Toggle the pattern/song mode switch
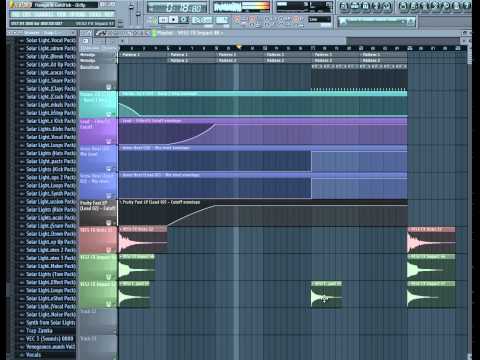480x360 pixels. (x=154, y=20)
